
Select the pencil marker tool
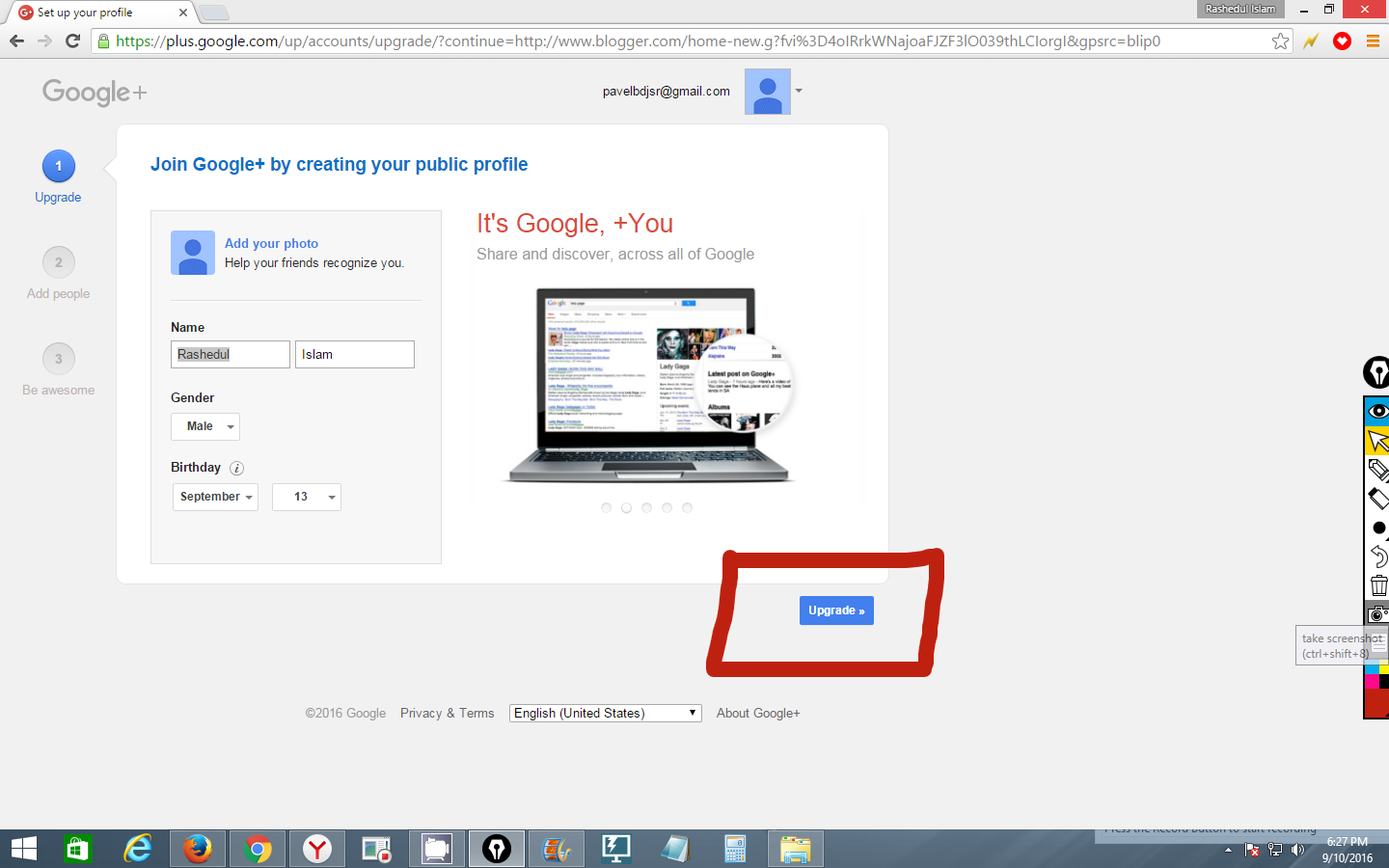pos(1377,470)
